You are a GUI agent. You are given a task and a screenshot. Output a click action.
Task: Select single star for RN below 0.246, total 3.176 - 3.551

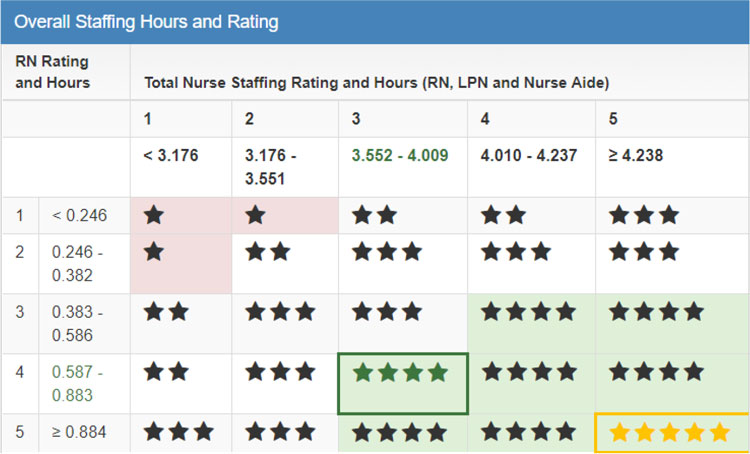pos(255,215)
